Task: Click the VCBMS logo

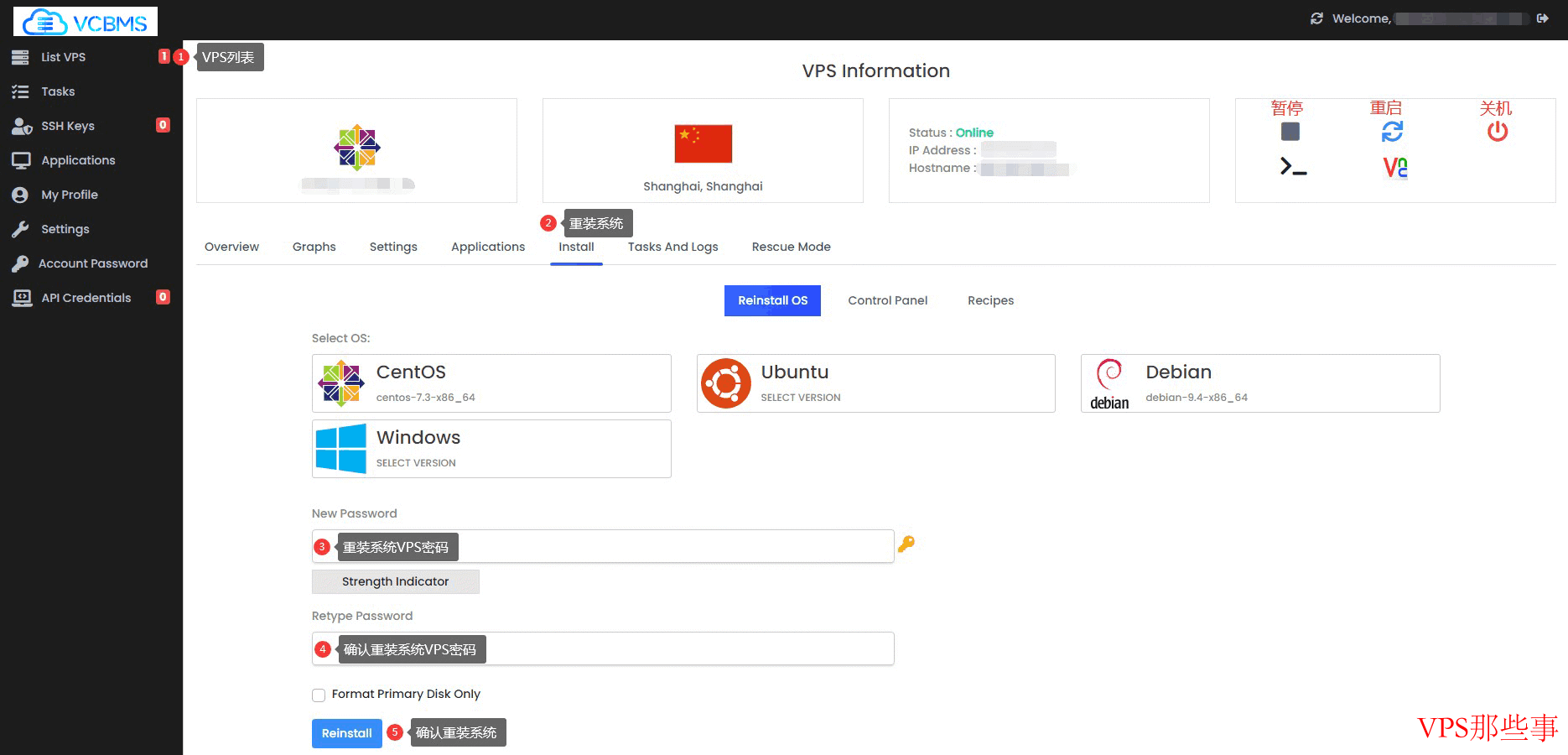Action: pos(86,22)
